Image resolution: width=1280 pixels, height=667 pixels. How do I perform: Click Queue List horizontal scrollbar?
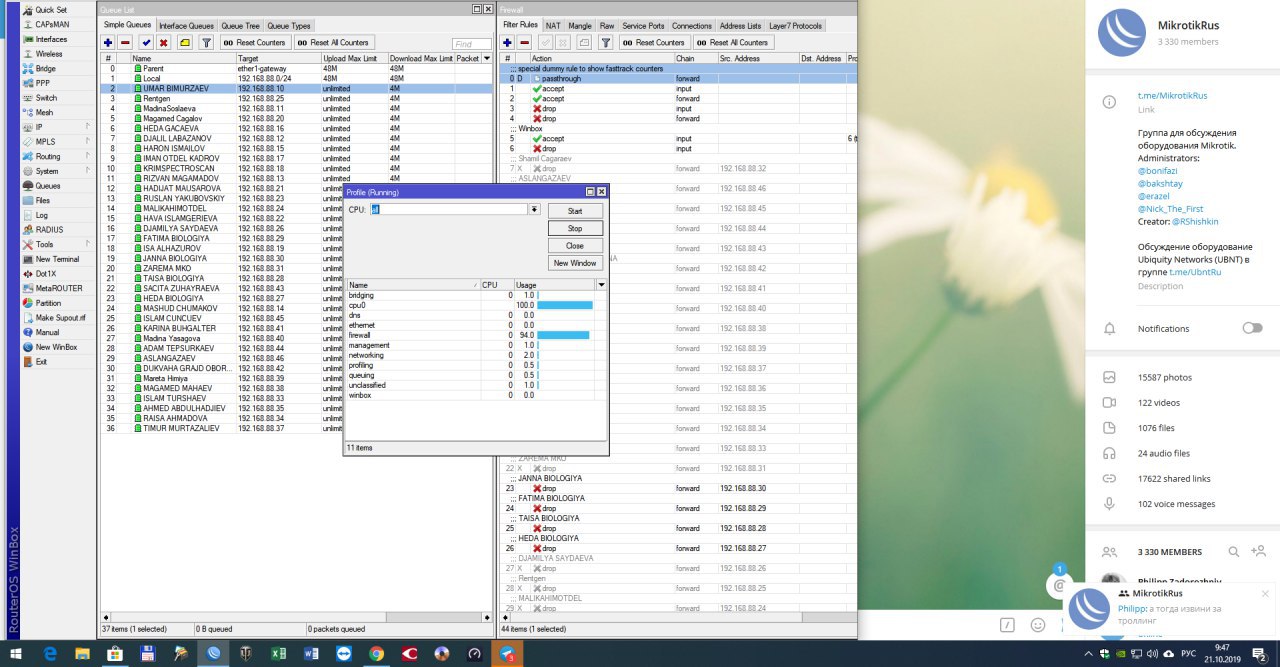[x=297, y=617]
